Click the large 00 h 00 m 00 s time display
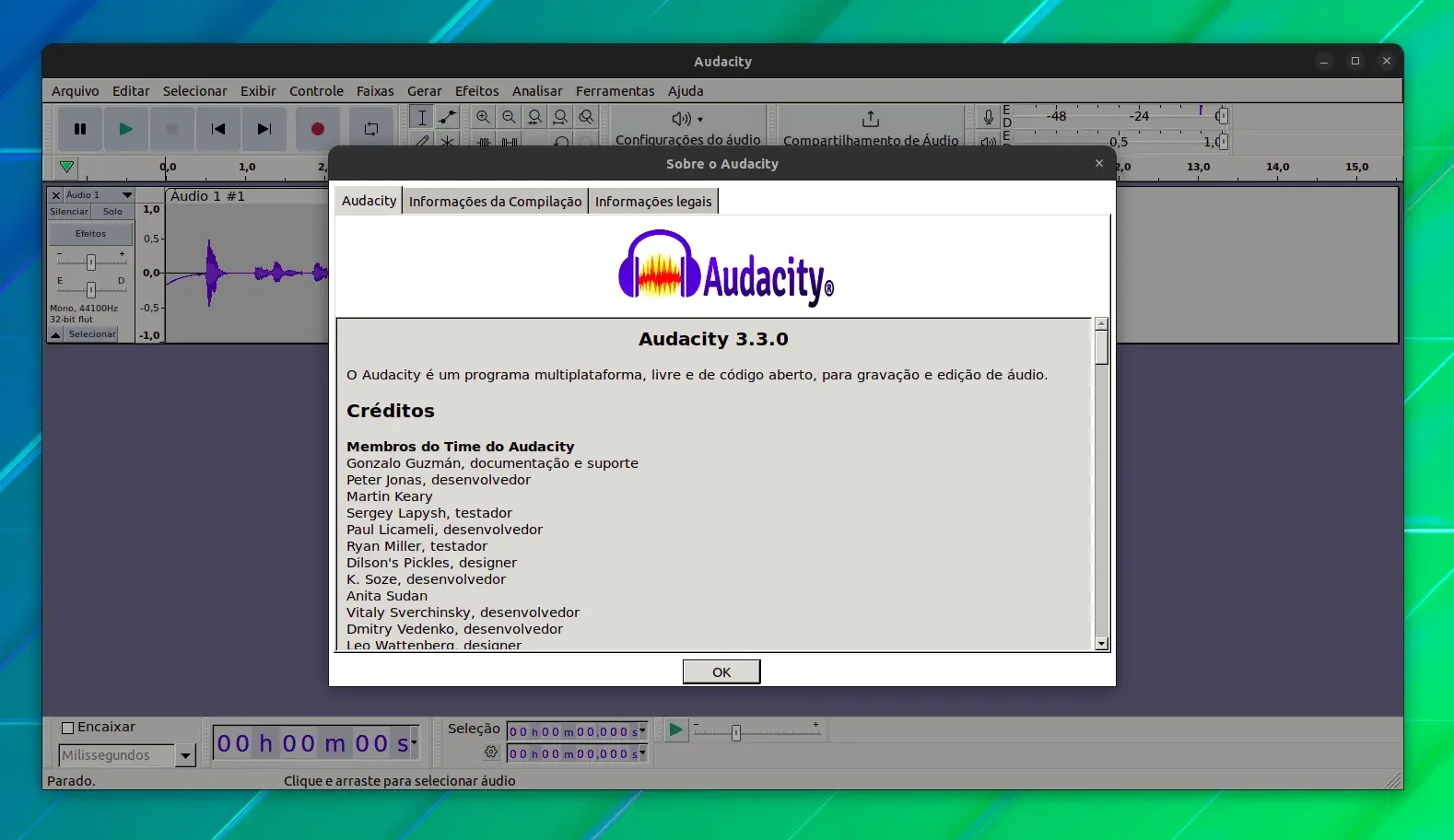This screenshot has width=1454, height=840. click(316, 743)
